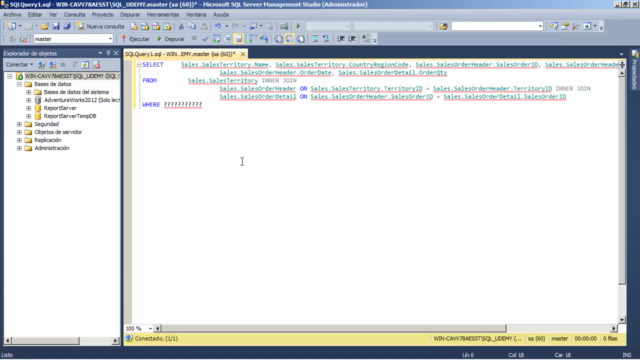Click Comment out selected lines icon
This screenshot has width=640, height=360.
[315, 39]
